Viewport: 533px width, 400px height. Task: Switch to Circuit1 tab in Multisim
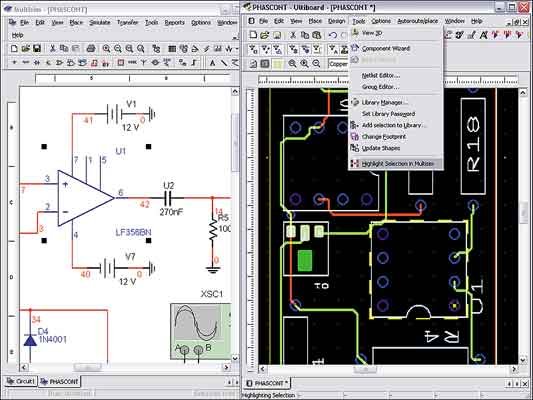pyautogui.click(x=21, y=381)
